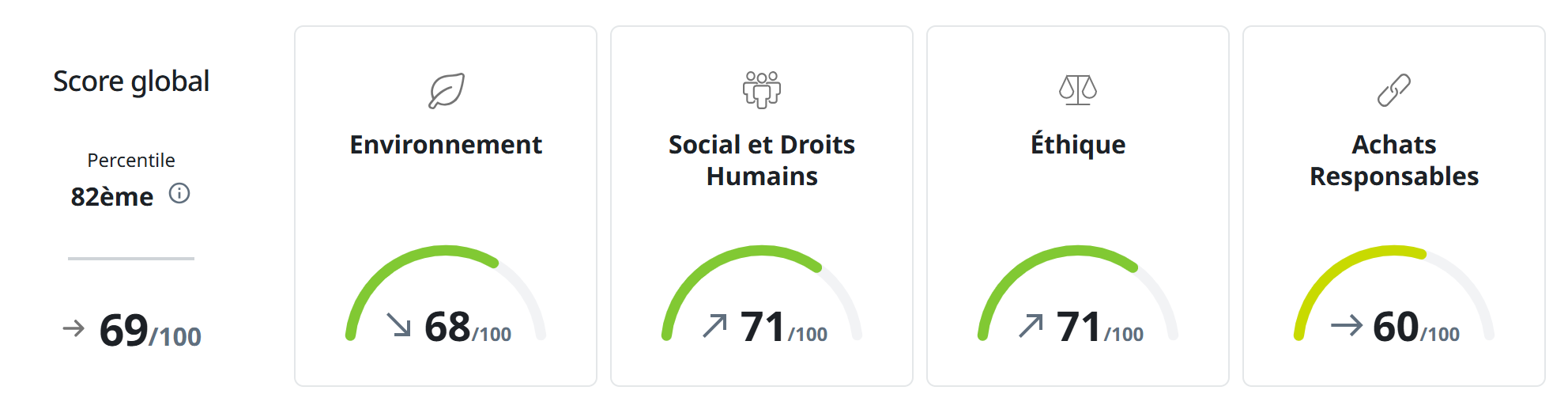Click the upward trend arrow for Social score
The image size is (1568, 413).
715,324
